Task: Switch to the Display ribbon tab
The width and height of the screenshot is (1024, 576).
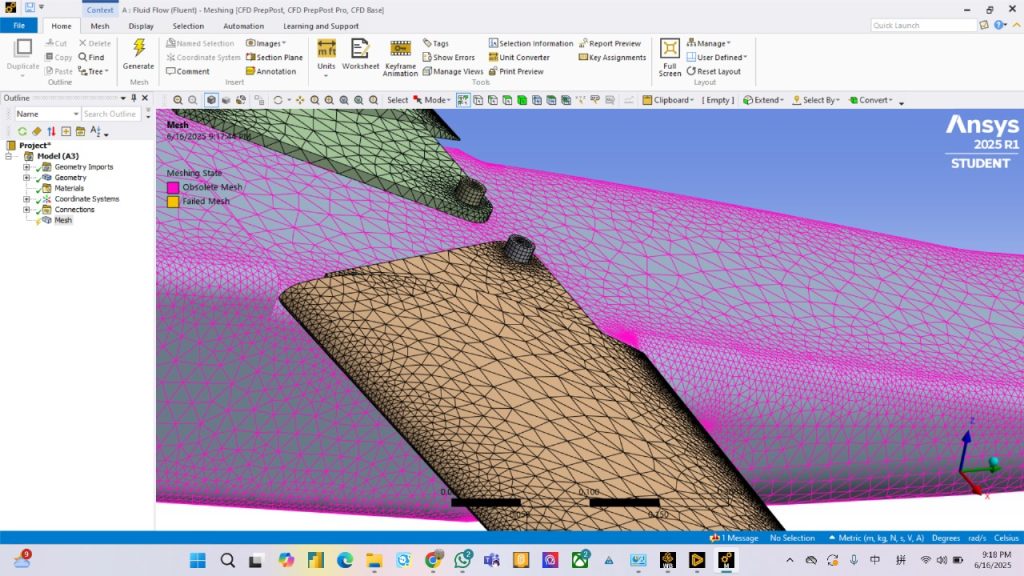Action: pos(141,26)
